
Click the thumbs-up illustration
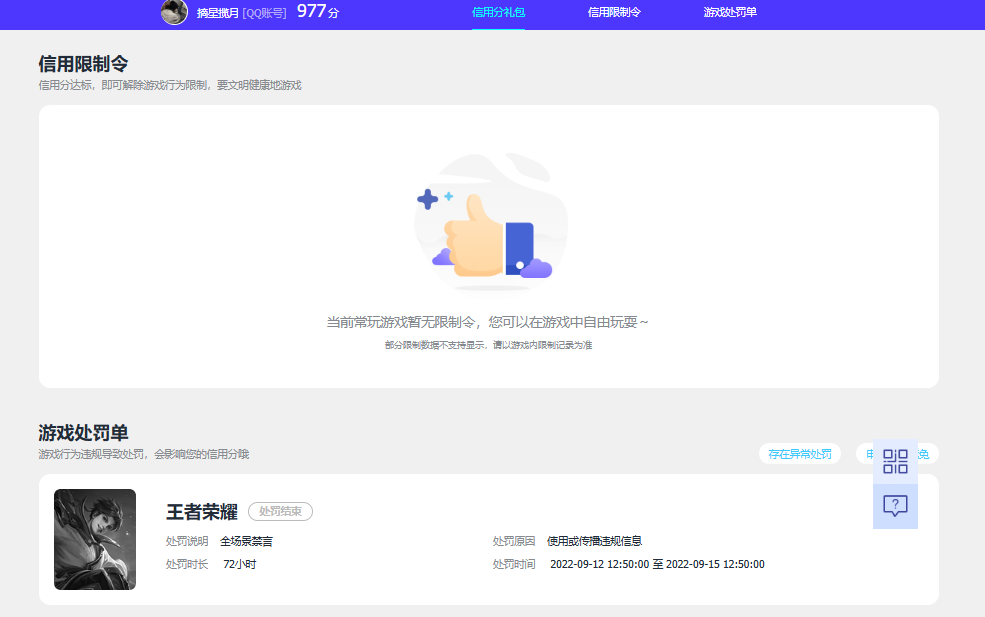click(x=491, y=222)
